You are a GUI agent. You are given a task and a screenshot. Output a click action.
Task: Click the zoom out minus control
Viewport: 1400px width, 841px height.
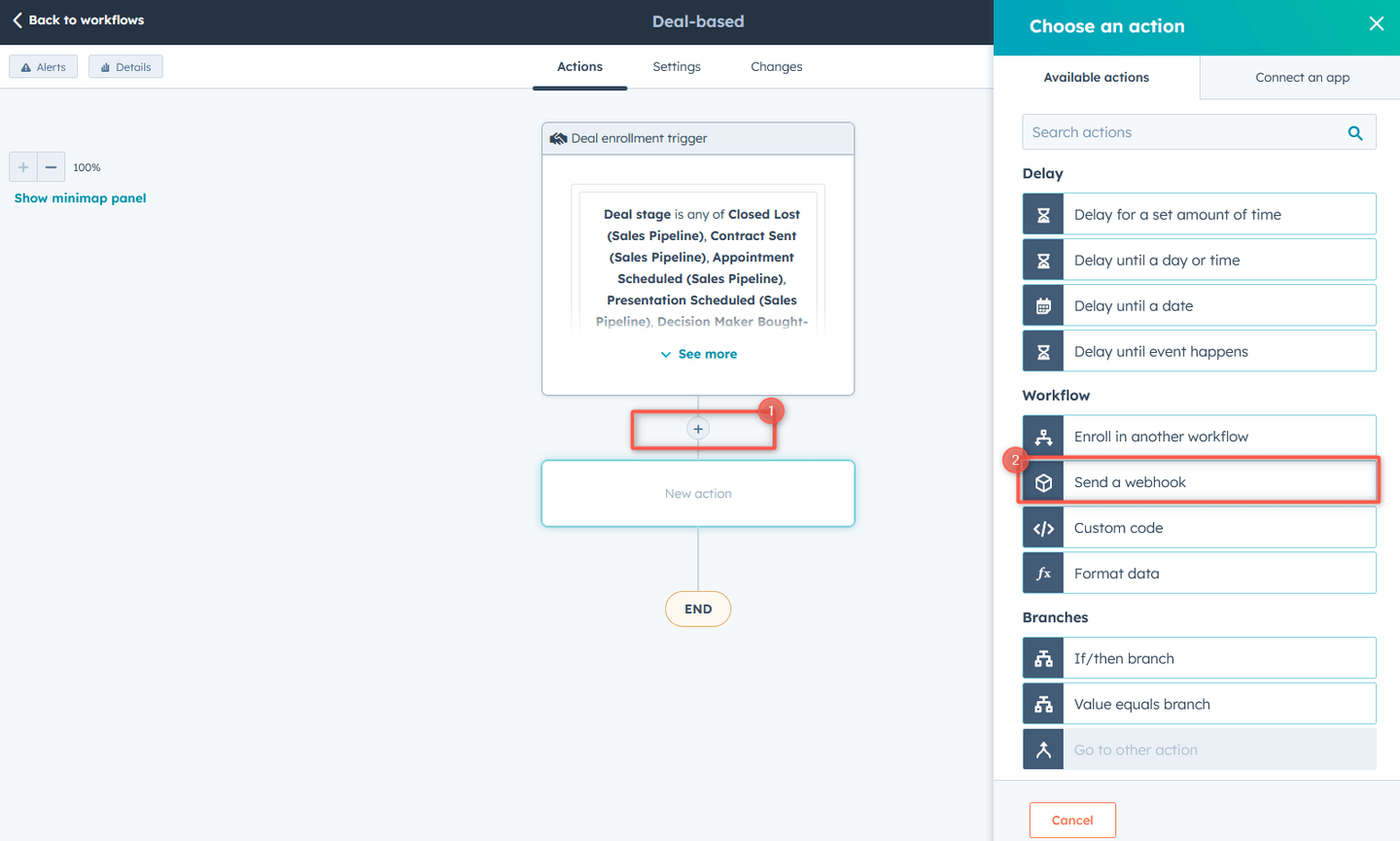point(51,166)
